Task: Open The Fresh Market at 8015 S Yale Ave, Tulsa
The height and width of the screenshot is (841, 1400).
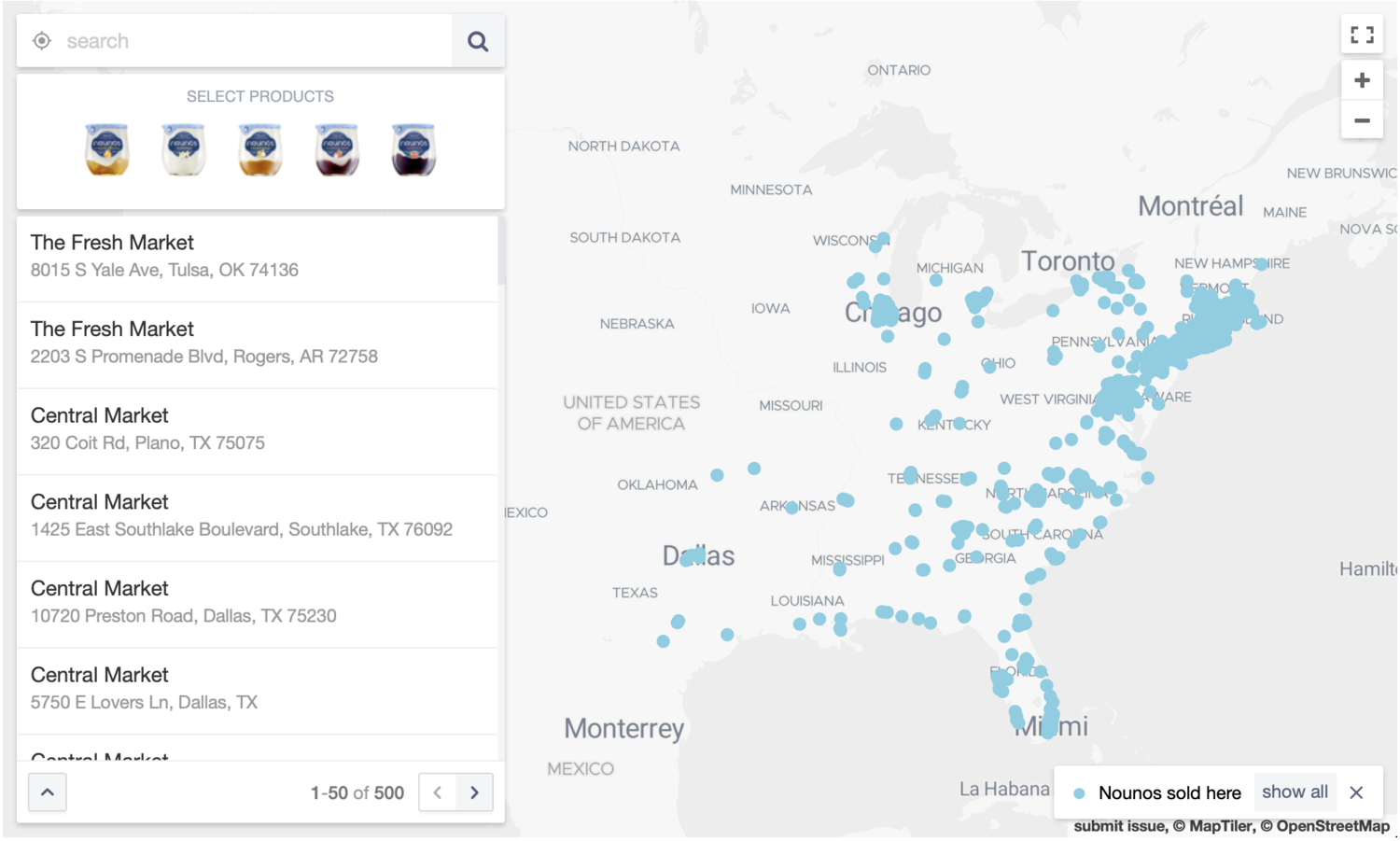Action: (257, 258)
